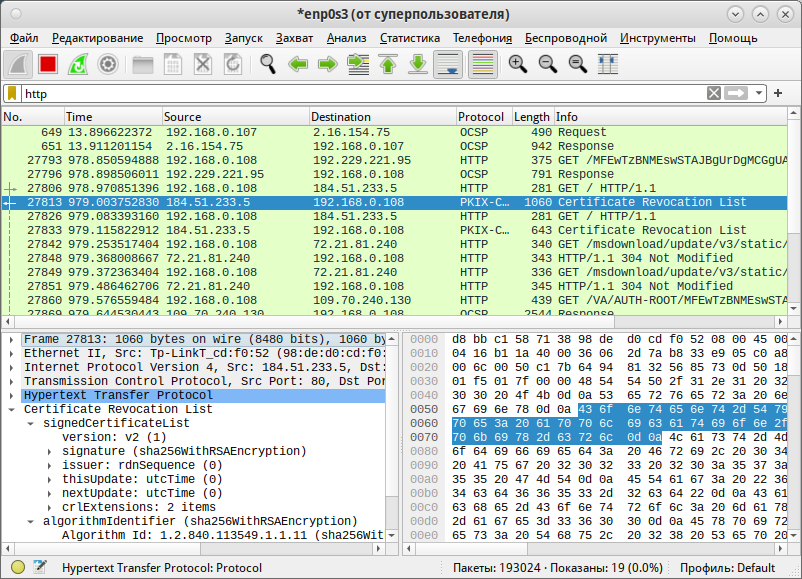This screenshot has height=579, width=802.
Task: Sort packets by Info column
Action: pos(671,117)
